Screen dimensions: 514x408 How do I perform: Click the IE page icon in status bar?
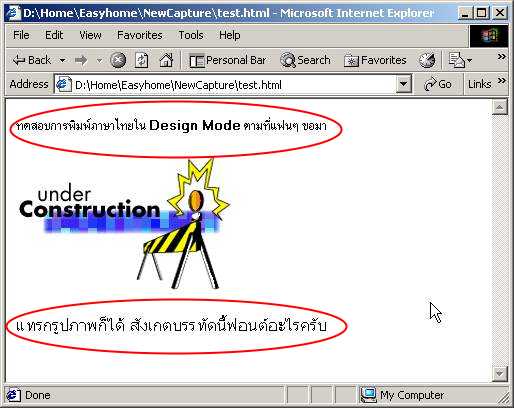coord(13,395)
